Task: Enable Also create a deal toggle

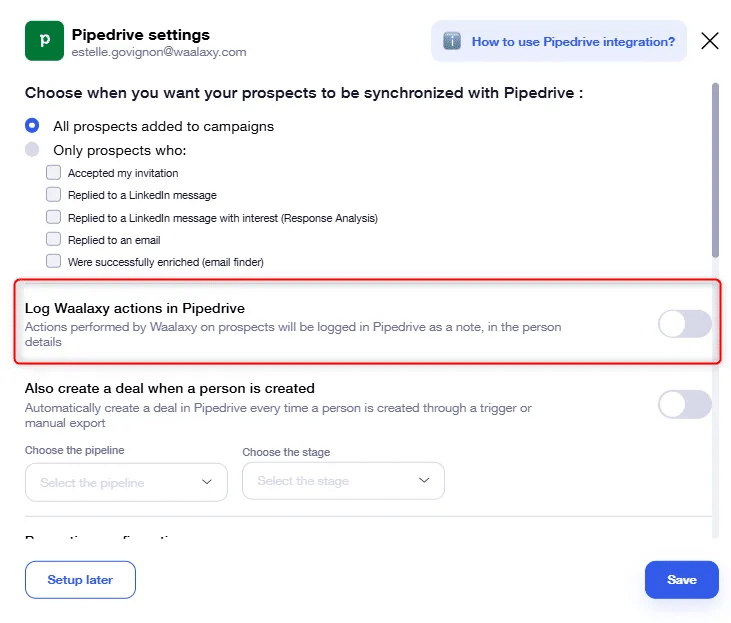Action: point(684,404)
